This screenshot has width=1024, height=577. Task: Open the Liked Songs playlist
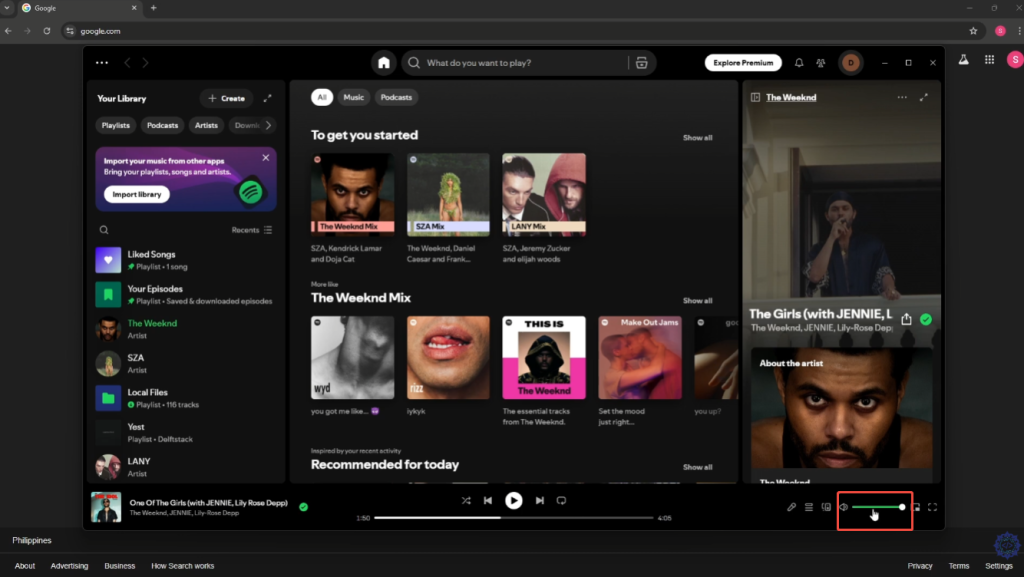coord(186,260)
